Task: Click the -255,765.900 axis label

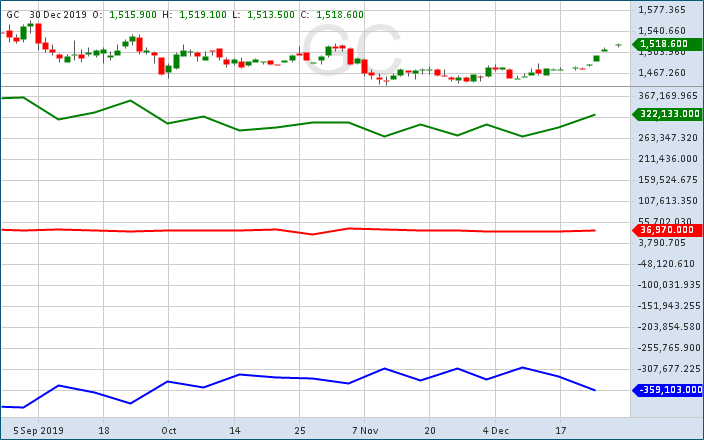Action: coord(669,348)
